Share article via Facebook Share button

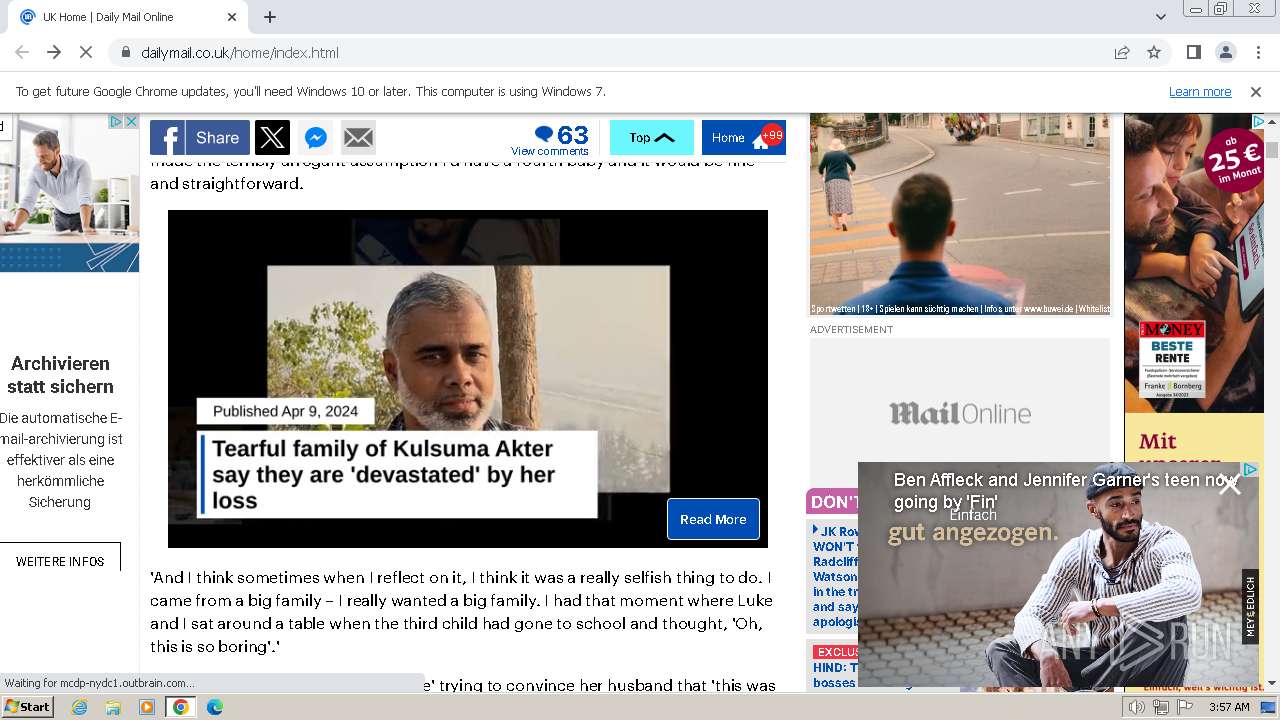click(x=200, y=138)
